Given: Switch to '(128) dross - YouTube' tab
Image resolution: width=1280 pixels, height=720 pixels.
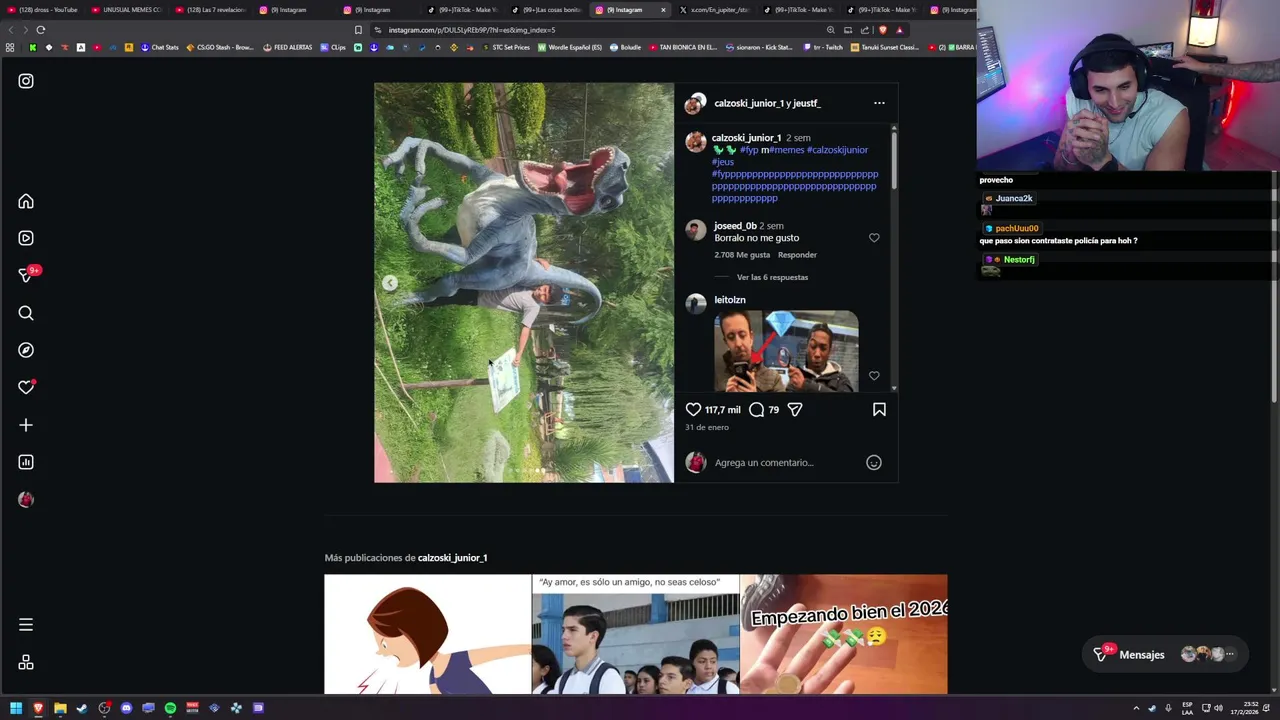Looking at the screenshot, I should tap(42, 10).
